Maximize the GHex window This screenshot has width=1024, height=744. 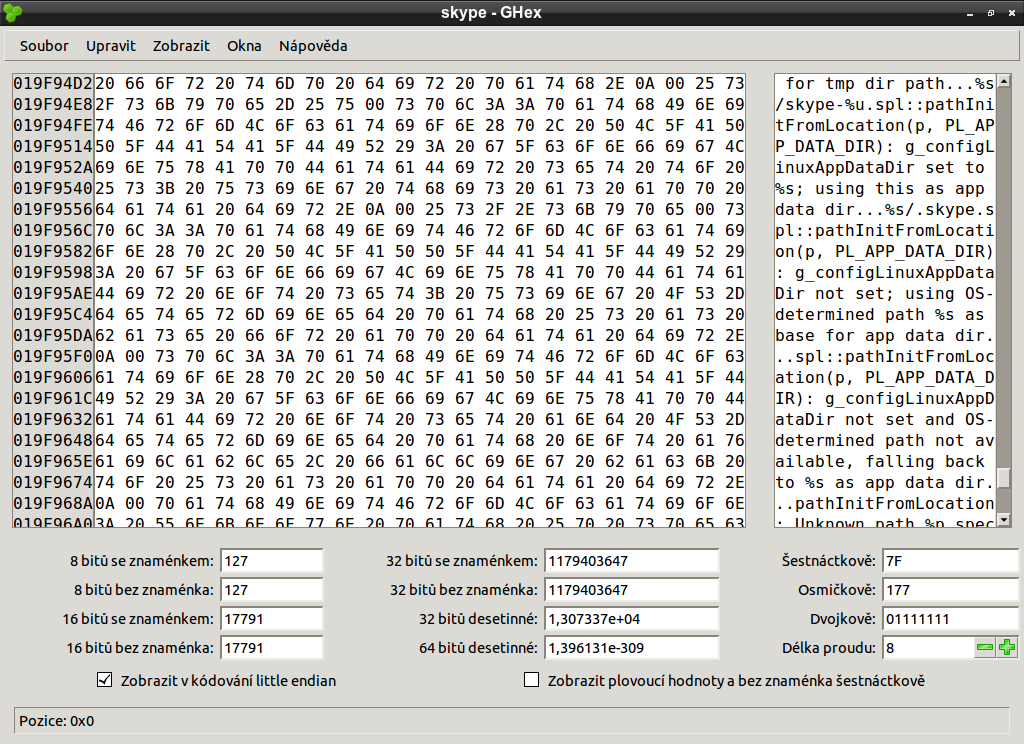pyautogui.click(x=991, y=13)
